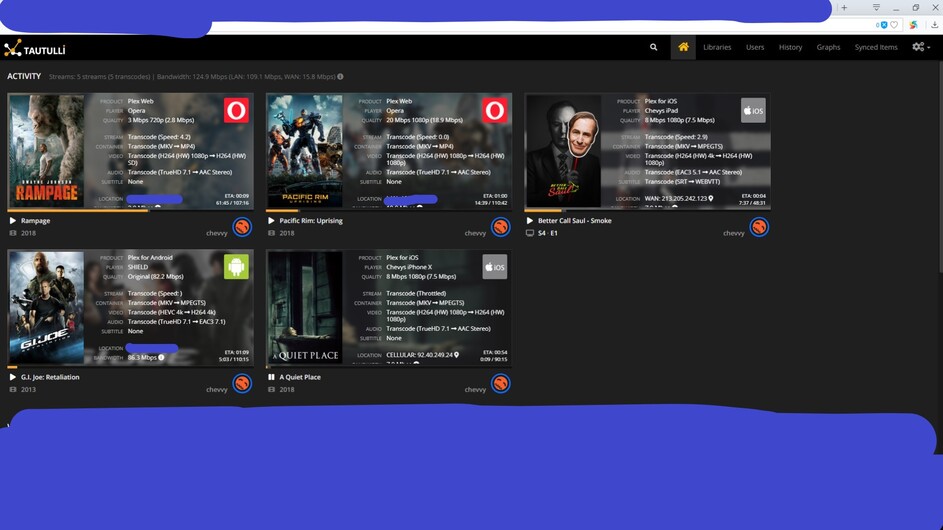Click paused state icon beside A Quiet Place

pos(271,377)
